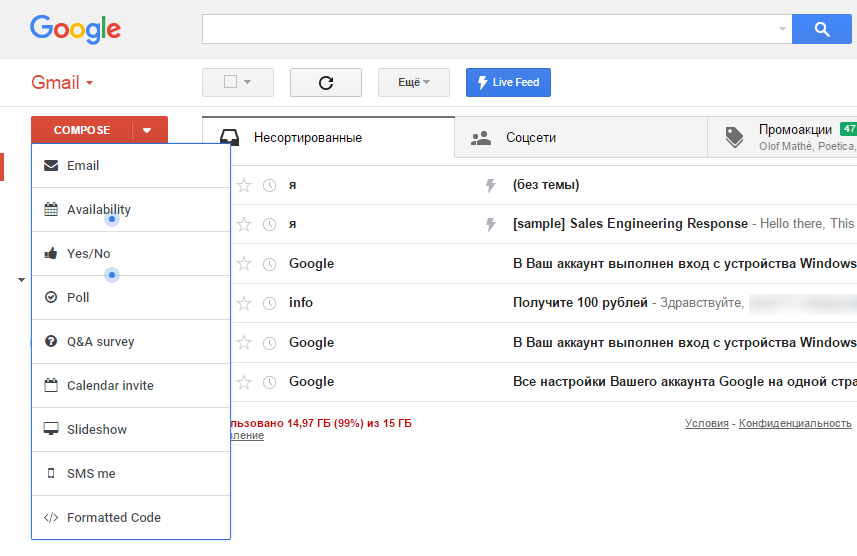Tick the select-all checkbox in toolbar
Image resolution: width=857 pixels, height=556 pixels.
pyautogui.click(x=231, y=82)
